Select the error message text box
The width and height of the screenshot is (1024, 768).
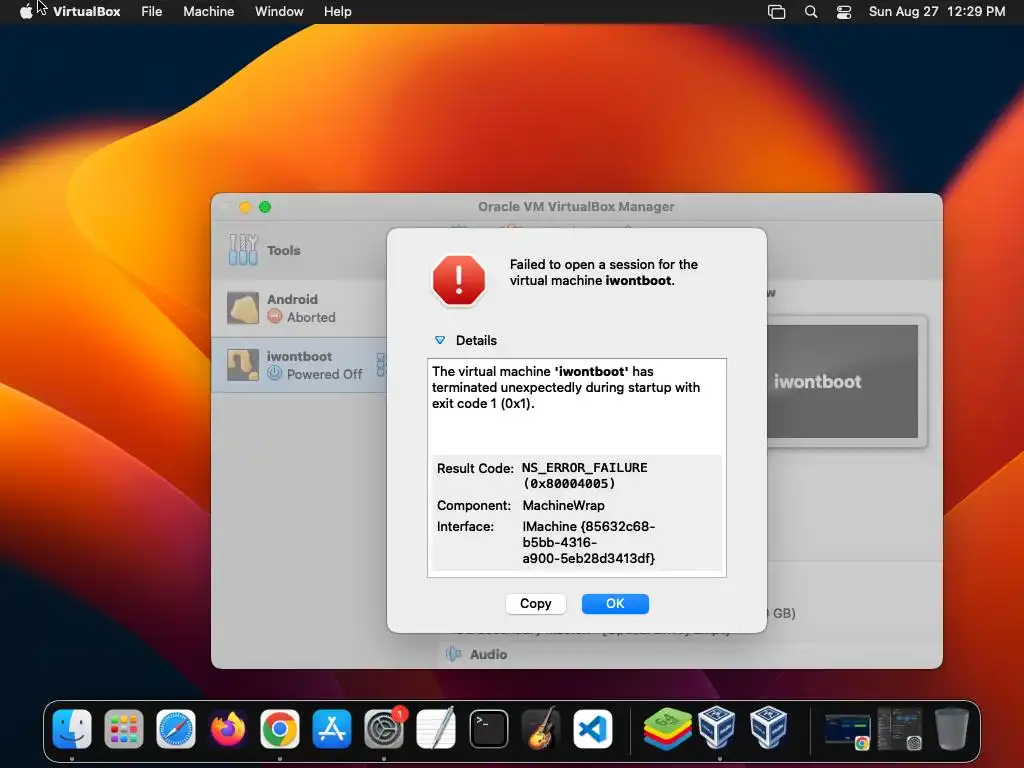pos(577,468)
